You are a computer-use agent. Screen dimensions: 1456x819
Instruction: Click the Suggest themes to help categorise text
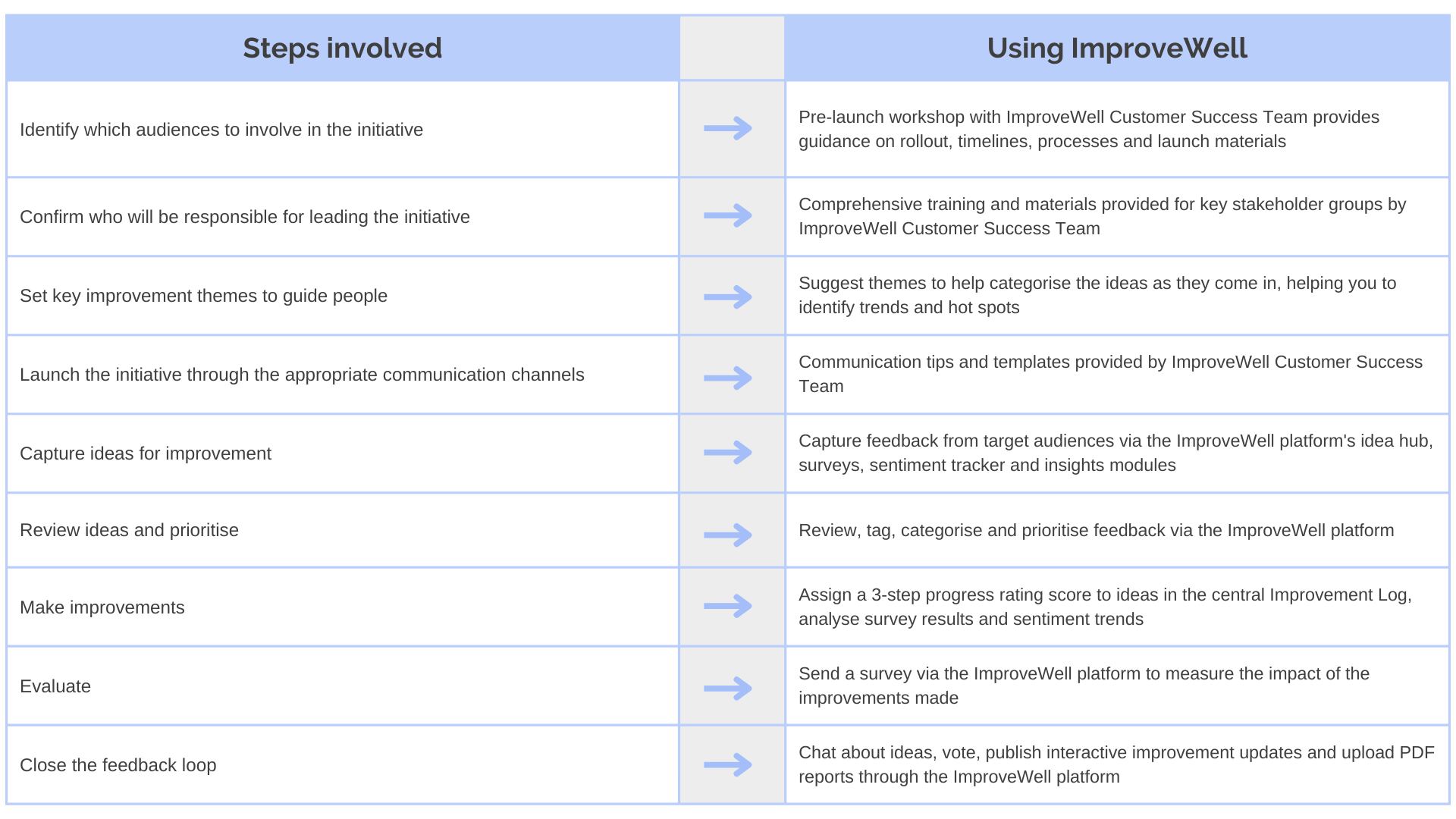(1097, 295)
